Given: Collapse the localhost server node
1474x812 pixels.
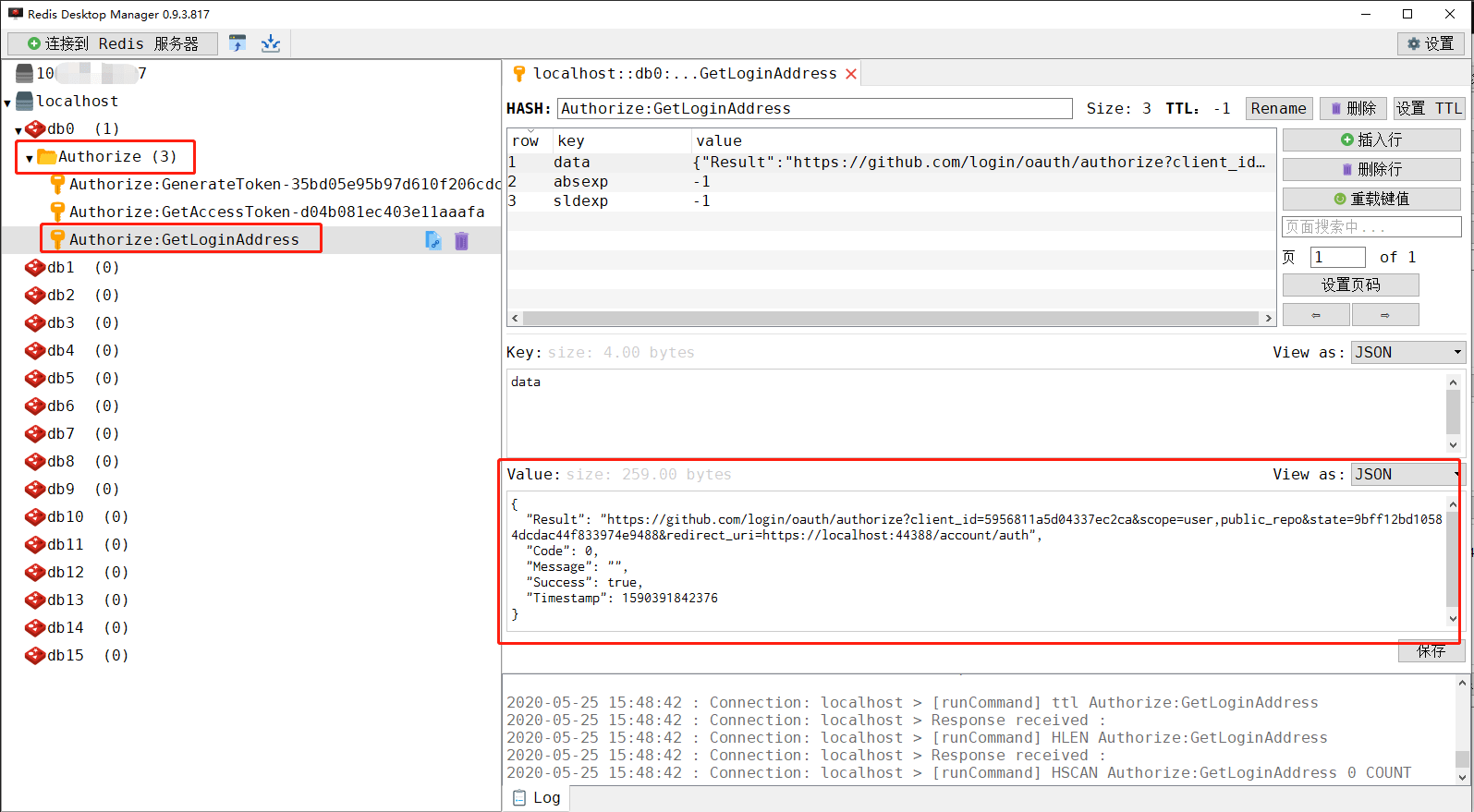Looking at the screenshot, I should pos(7,103).
